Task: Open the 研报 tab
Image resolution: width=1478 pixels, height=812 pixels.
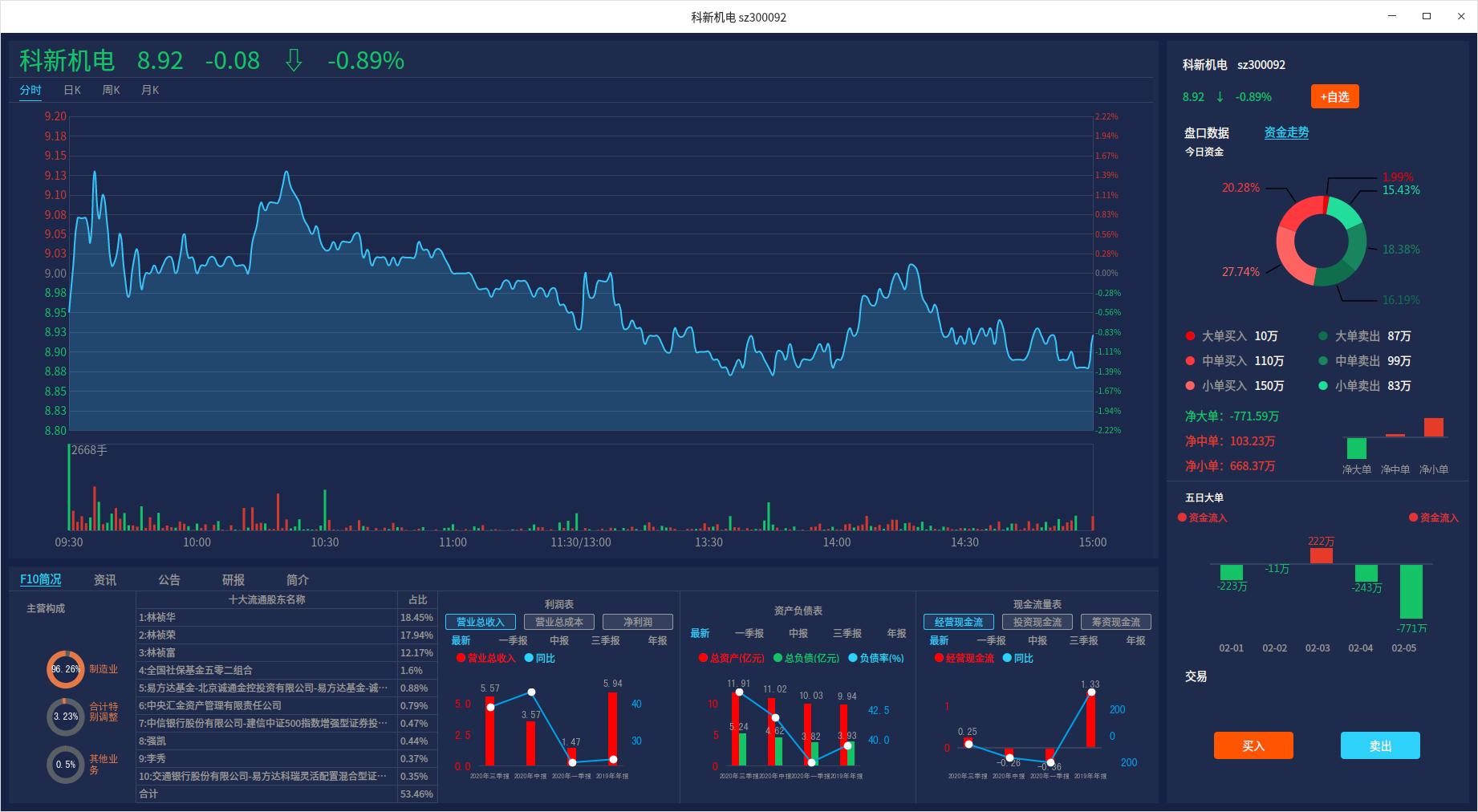Action: [233, 579]
